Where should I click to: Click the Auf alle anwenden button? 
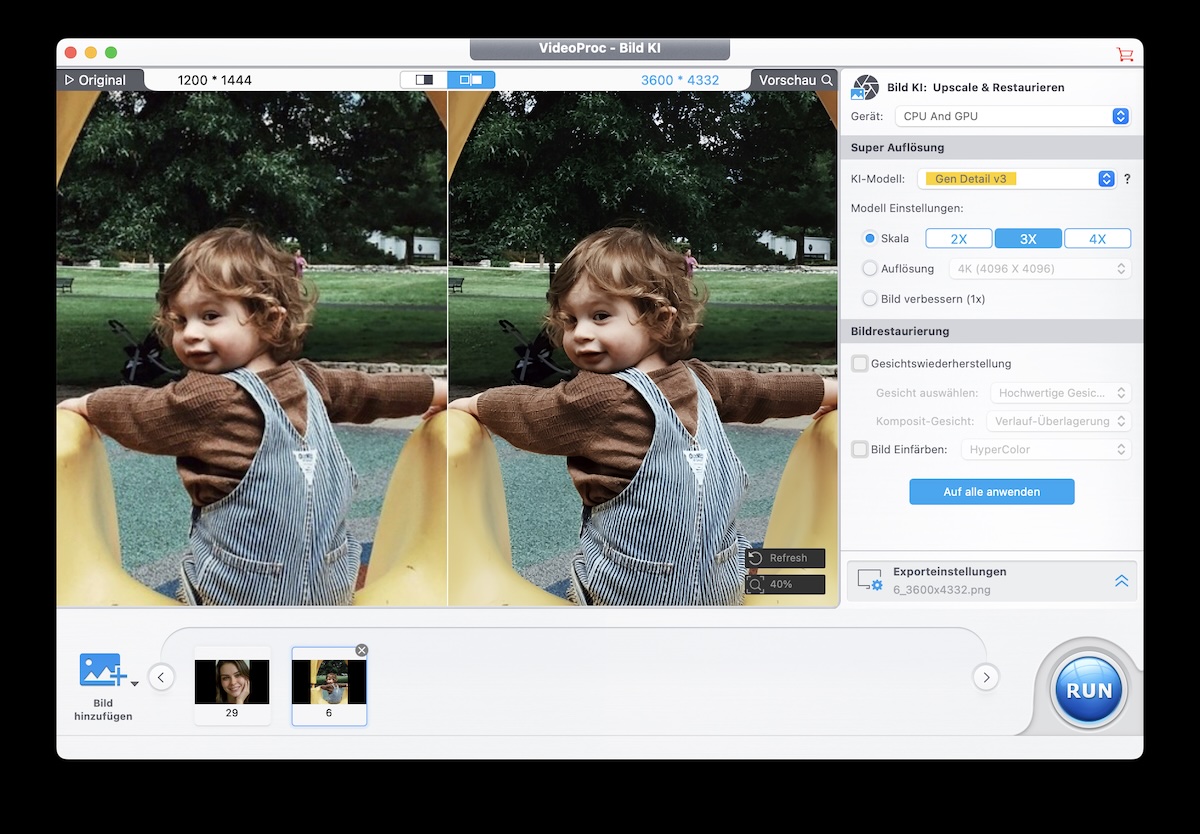pyautogui.click(x=991, y=492)
